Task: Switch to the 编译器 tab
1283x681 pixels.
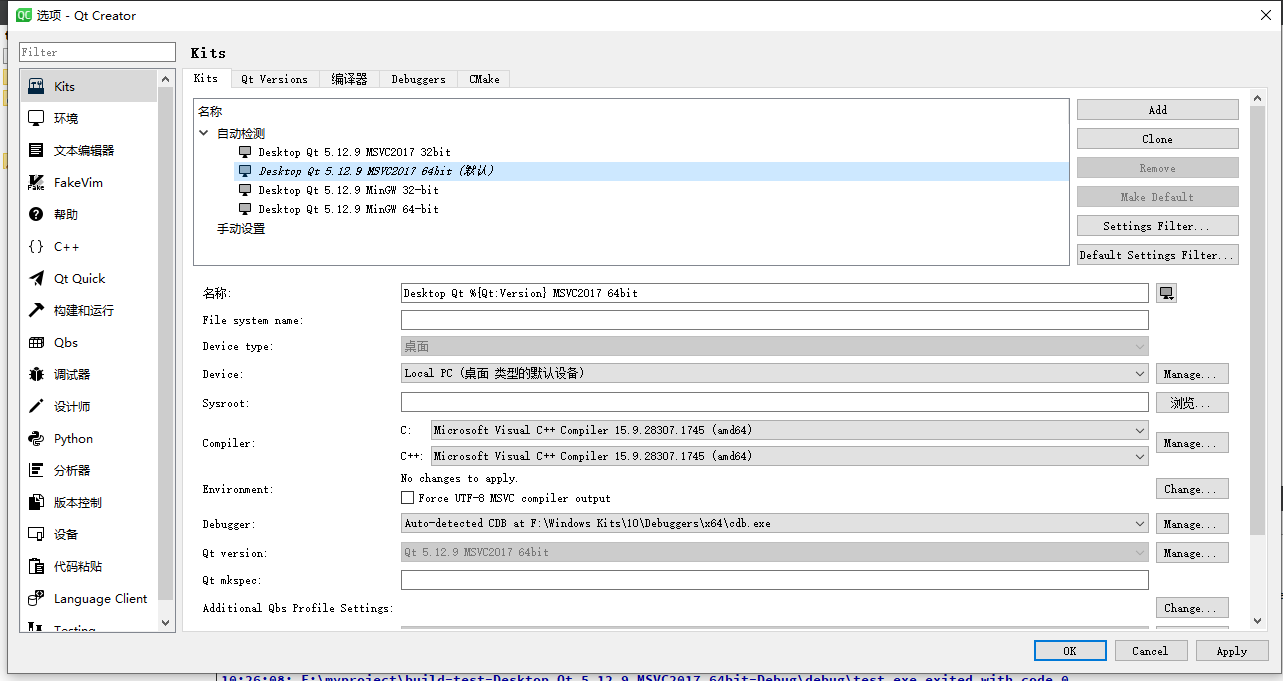Action: coord(349,78)
